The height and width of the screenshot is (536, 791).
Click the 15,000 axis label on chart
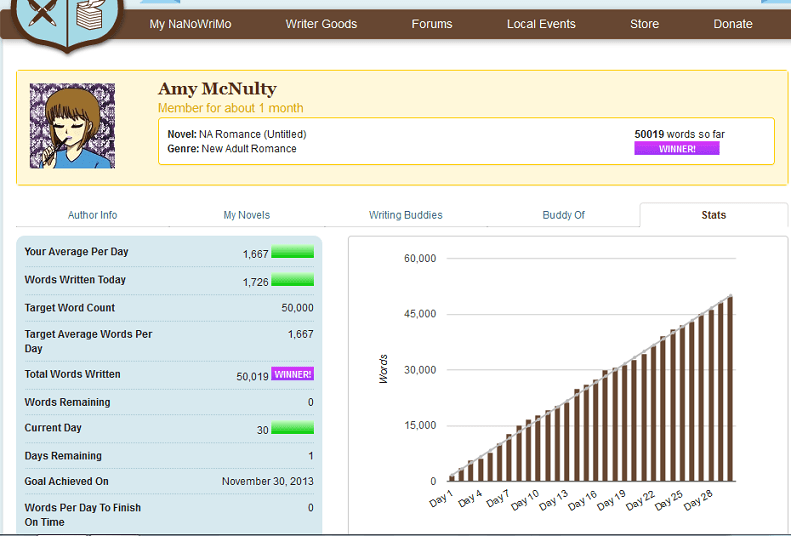pyautogui.click(x=420, y=425)
